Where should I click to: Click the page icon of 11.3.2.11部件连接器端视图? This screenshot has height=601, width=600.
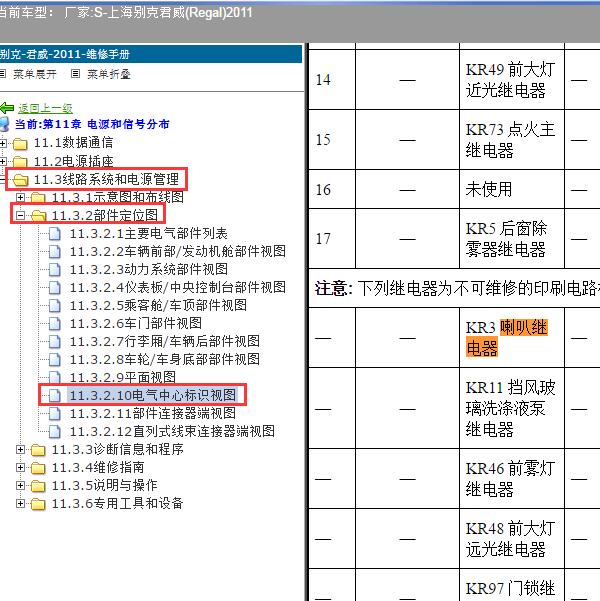pyautogui.click(x=55, y=414)
